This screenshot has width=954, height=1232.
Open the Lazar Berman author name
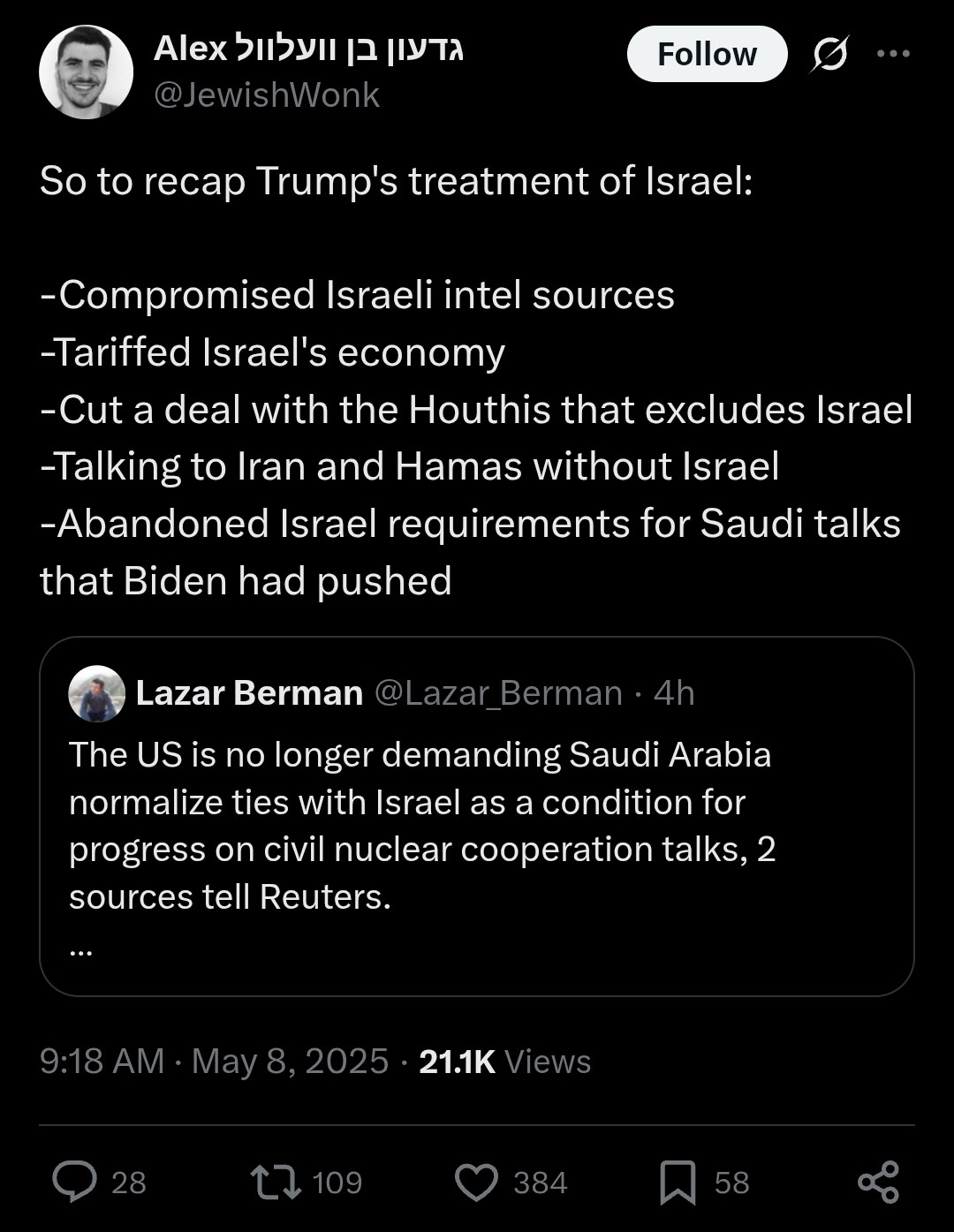click(249, 693)
